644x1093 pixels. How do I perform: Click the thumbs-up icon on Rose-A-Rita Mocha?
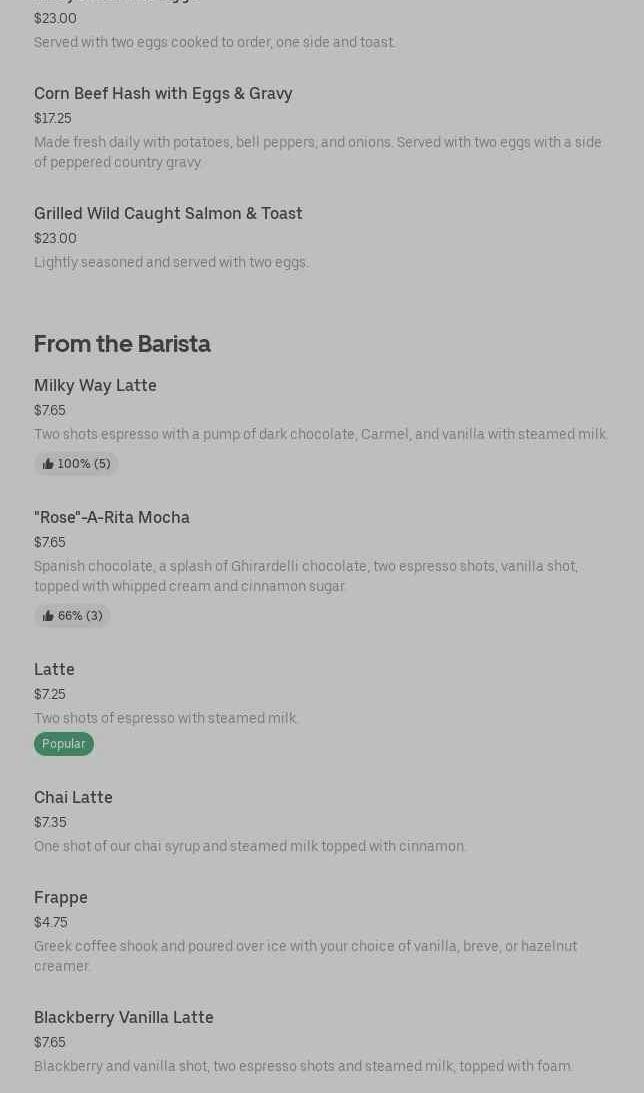[48, 616]
